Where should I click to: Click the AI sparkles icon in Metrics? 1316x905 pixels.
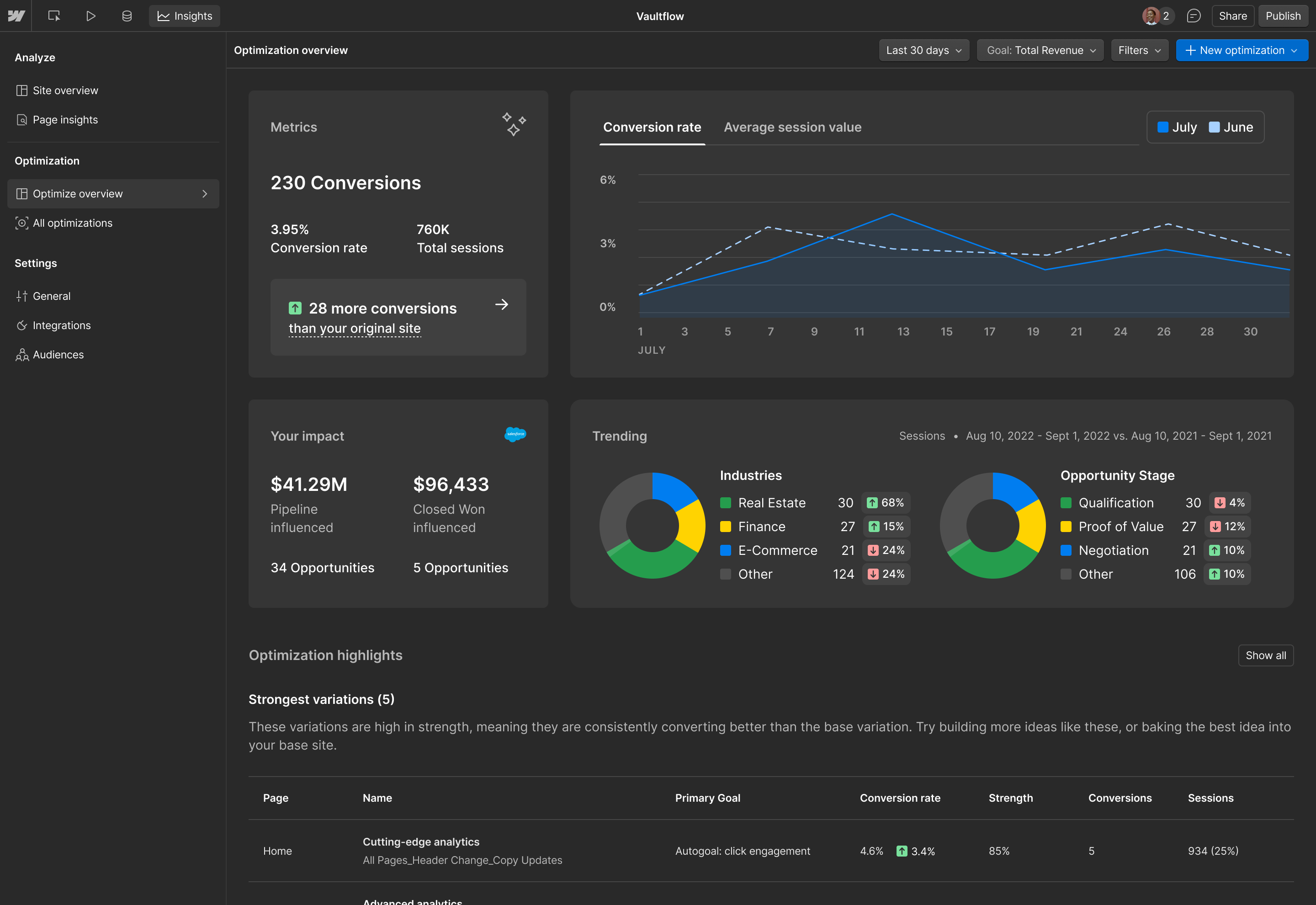tap(514, 124)
